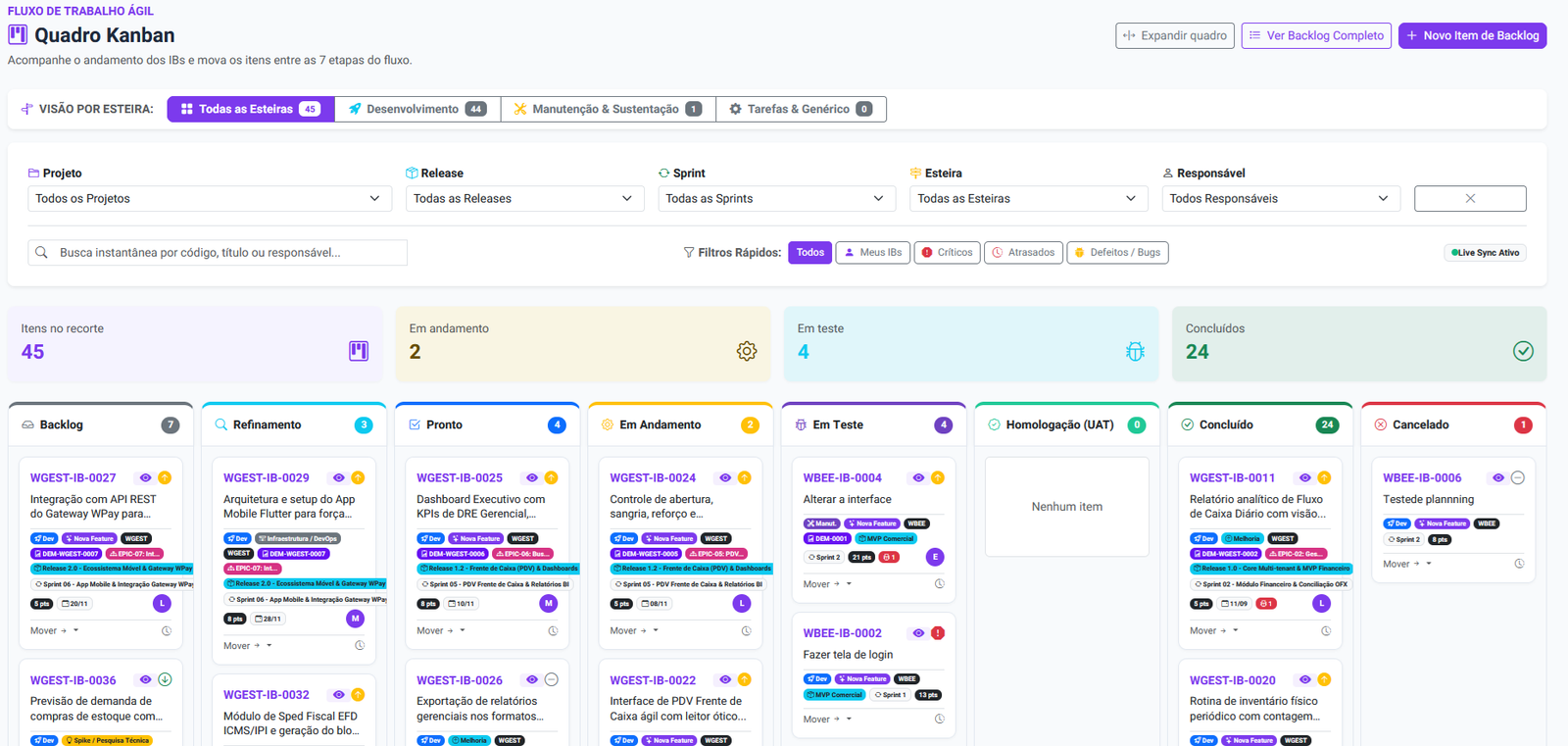Click the green down-arrow priority icon on WGEST-IB-0036
1568x746 pixels.
pyautogui.click(x=165, y=679)
